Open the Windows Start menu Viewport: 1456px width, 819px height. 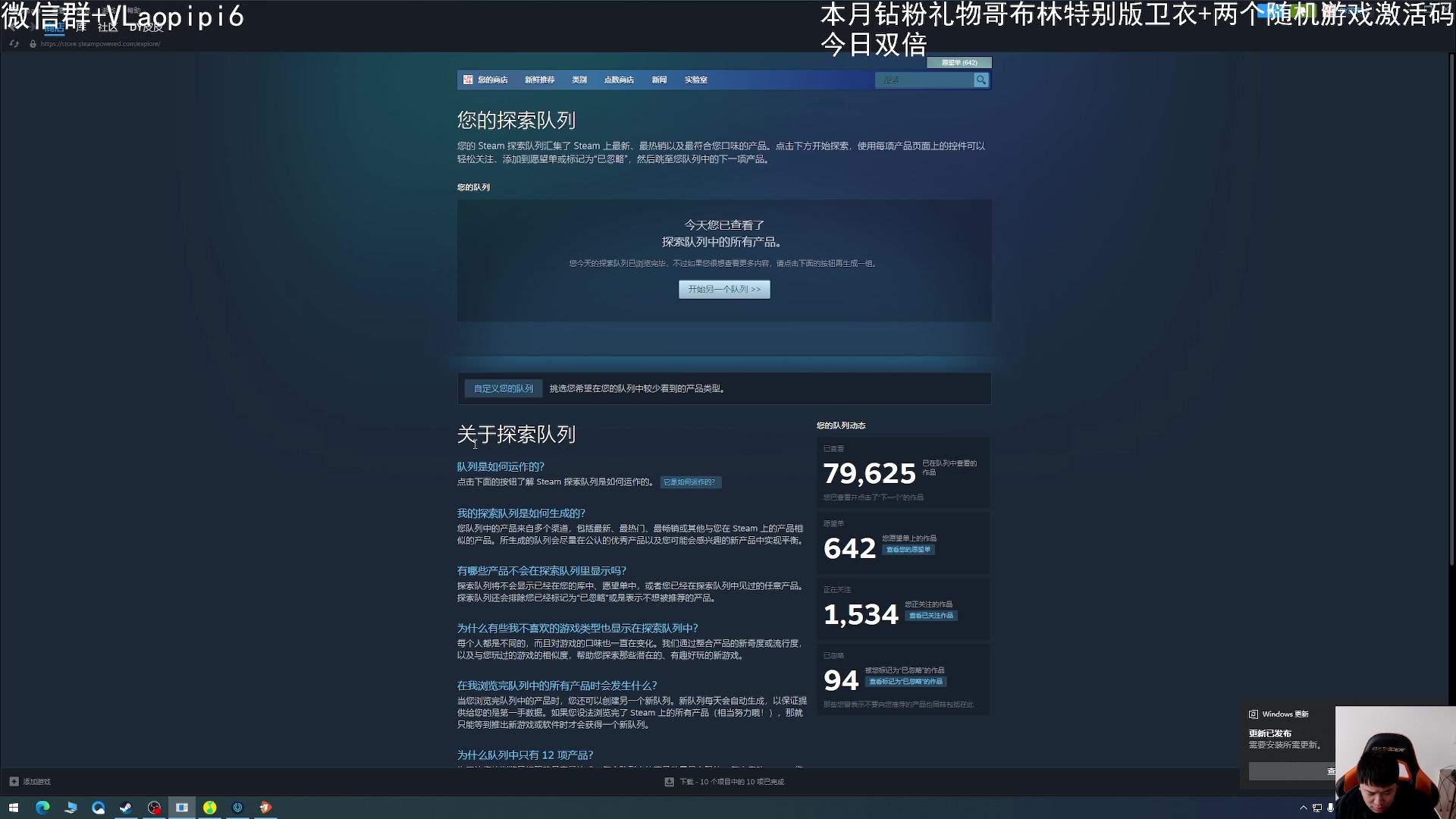click(x=14, y=808)
